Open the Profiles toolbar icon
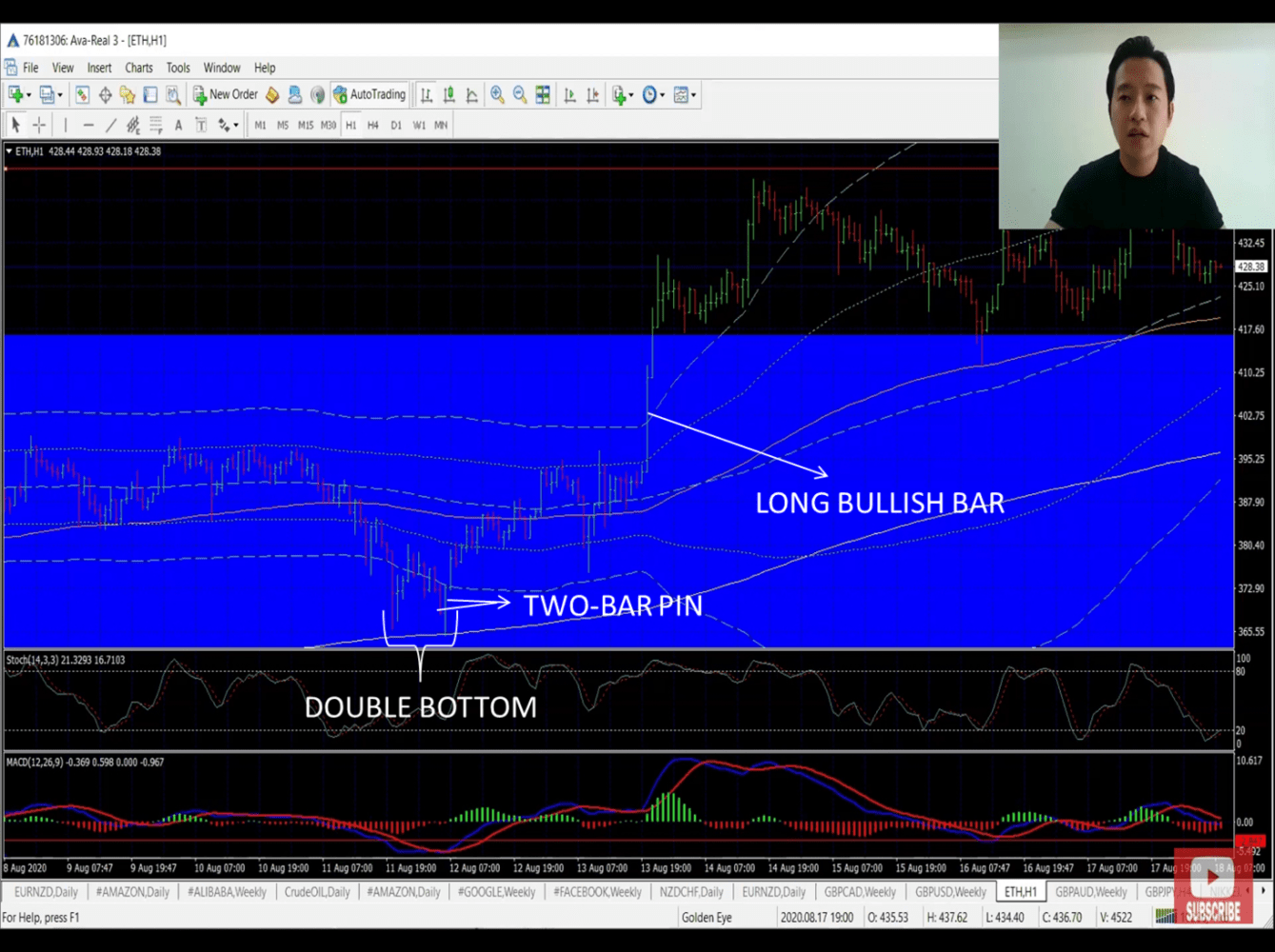This screenshot has width=1275, height=952. (x=46, y=95)
